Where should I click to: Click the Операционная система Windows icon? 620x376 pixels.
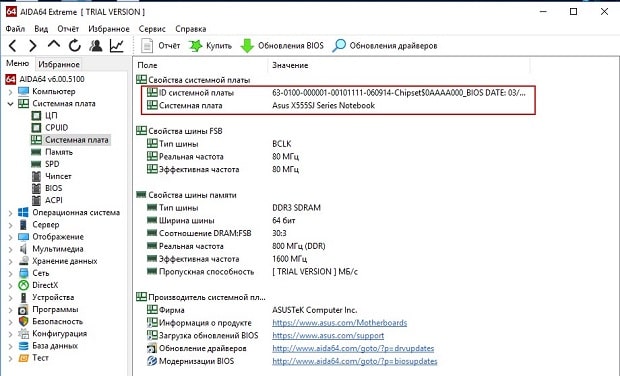point(24,212)
